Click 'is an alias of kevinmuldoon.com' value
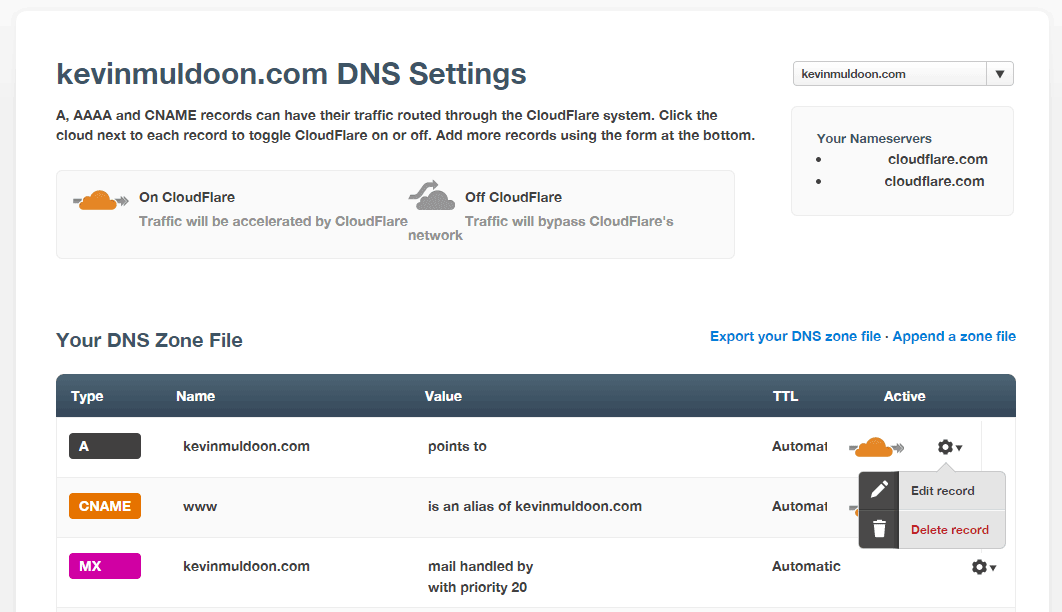The image size is (1062, 612). tap(535, 506)
